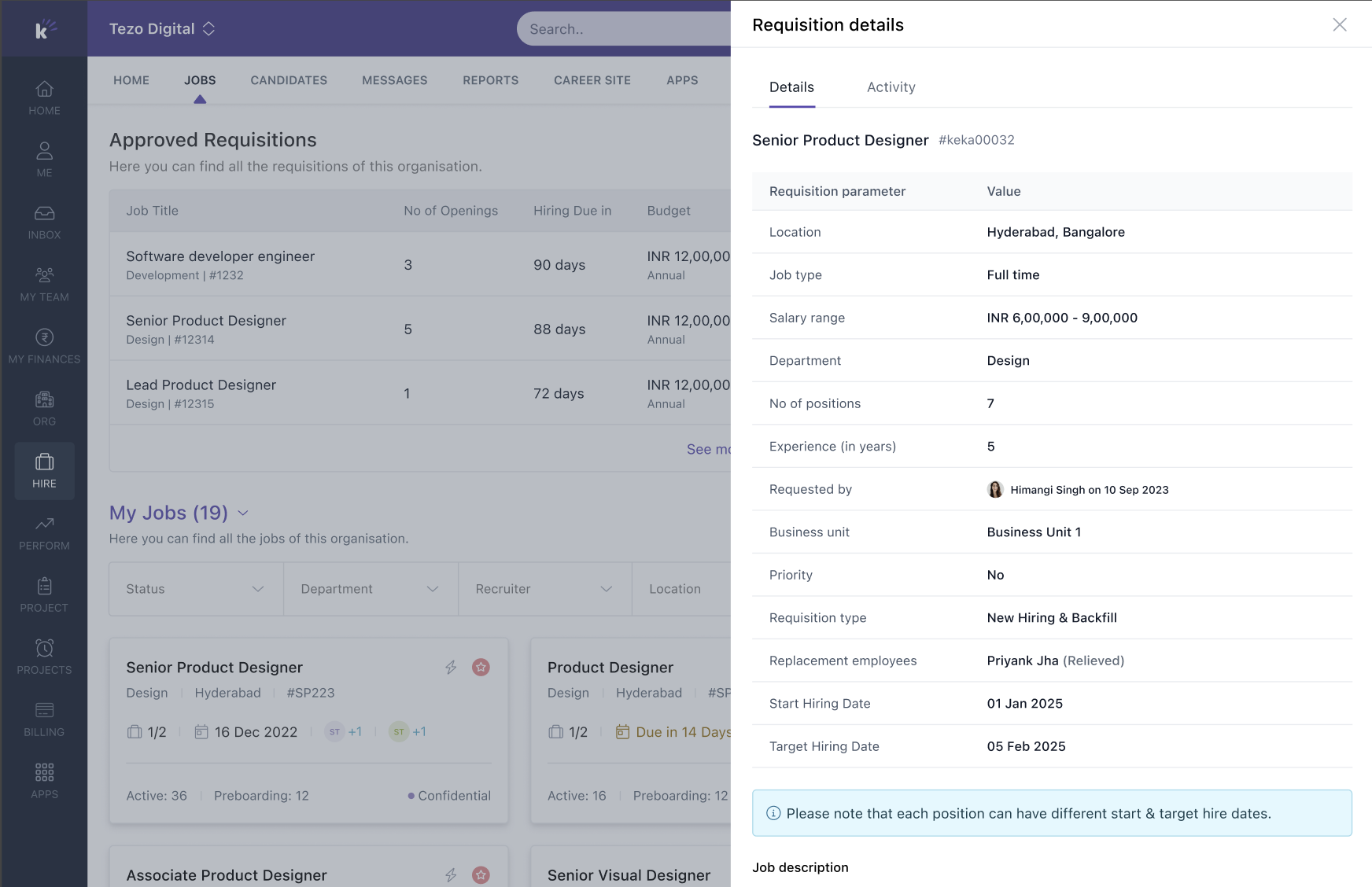Close the Requisition details panel
This screenshot has width=1372, height=887.
pos(1339,25)
